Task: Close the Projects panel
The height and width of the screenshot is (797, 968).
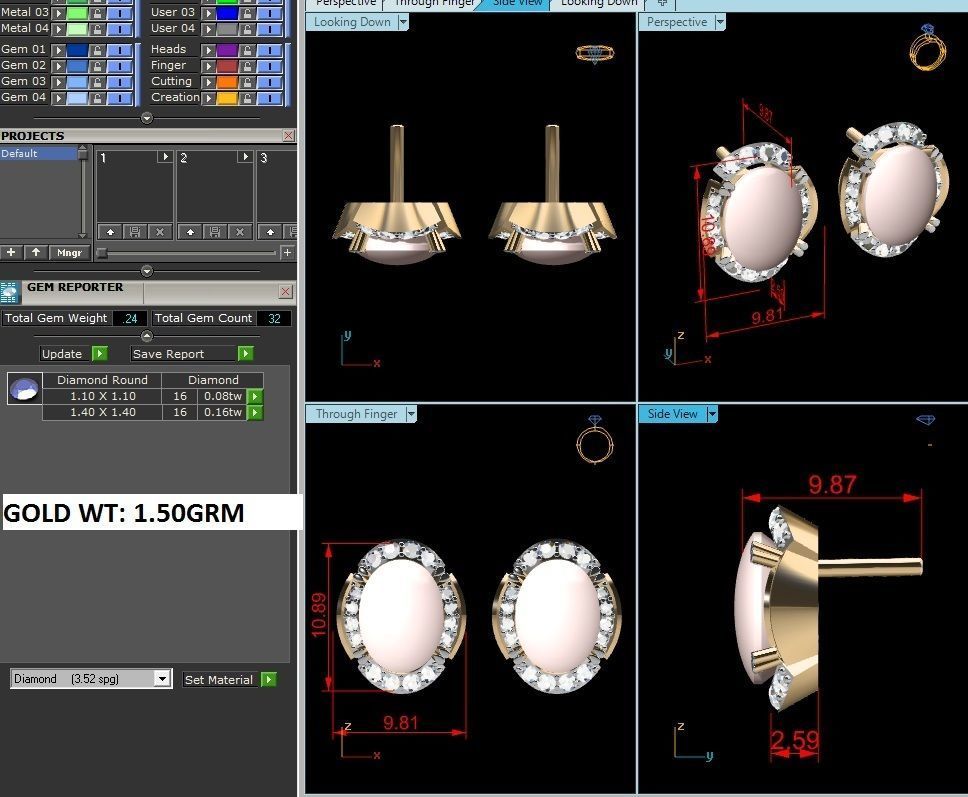Action: 288,135
